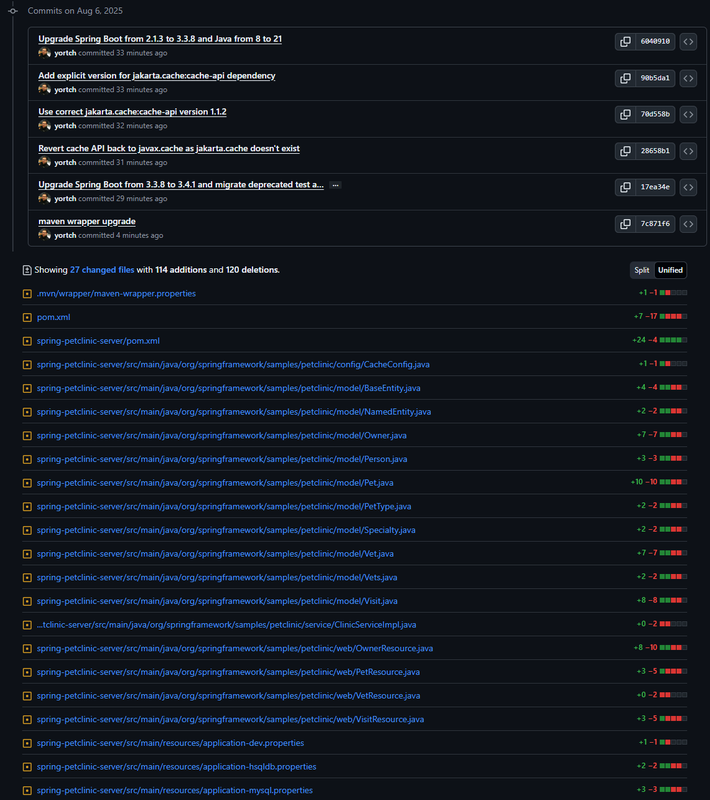Open 27 changed files list
This screenshot has width=710, height=800.
102,270
